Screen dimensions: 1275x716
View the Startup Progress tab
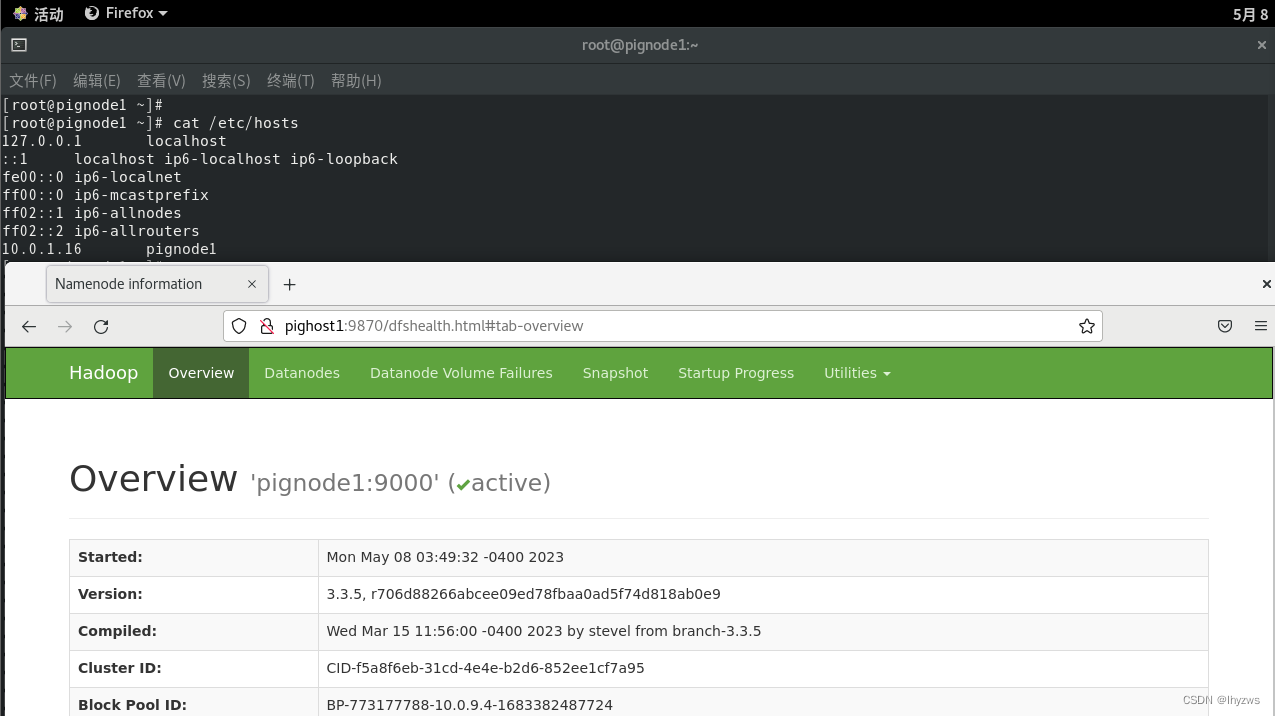tap(736, 373)
